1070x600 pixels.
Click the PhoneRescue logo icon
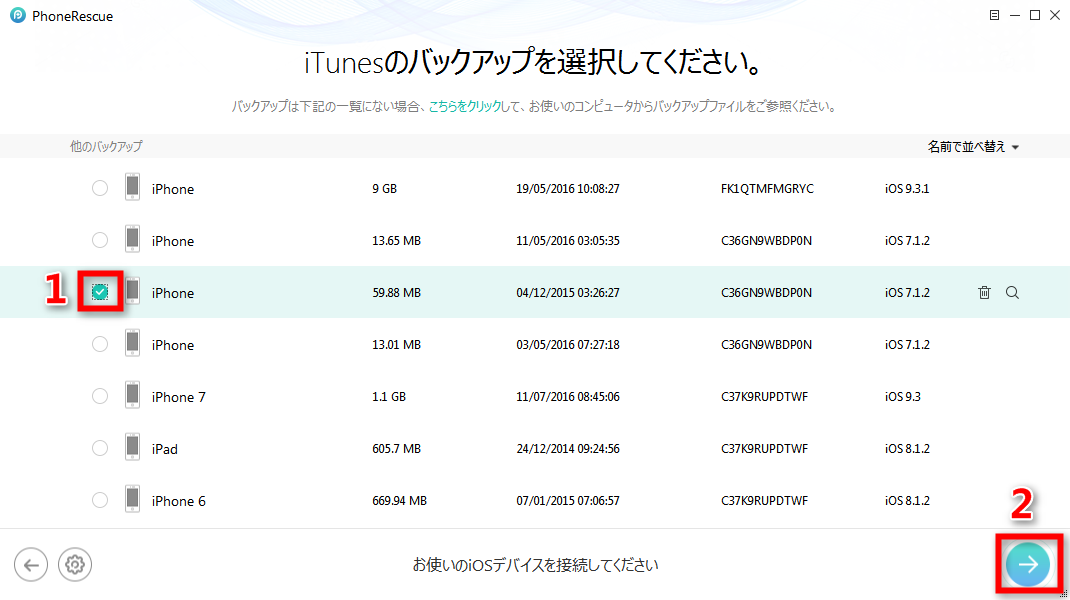[x=18, y=15]
